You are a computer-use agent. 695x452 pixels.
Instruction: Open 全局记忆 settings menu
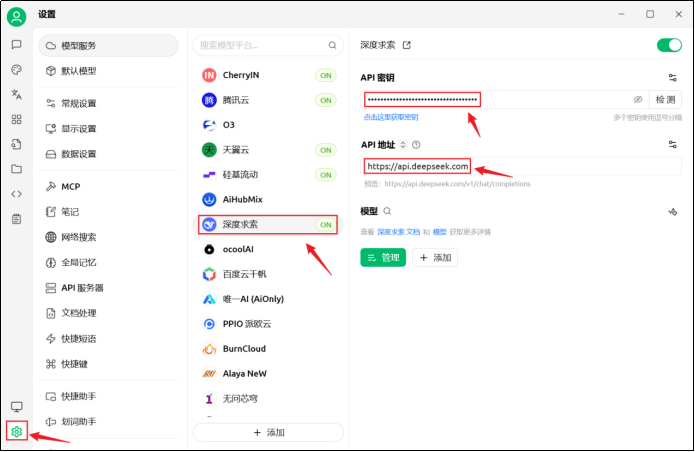[x=109, y=262]
